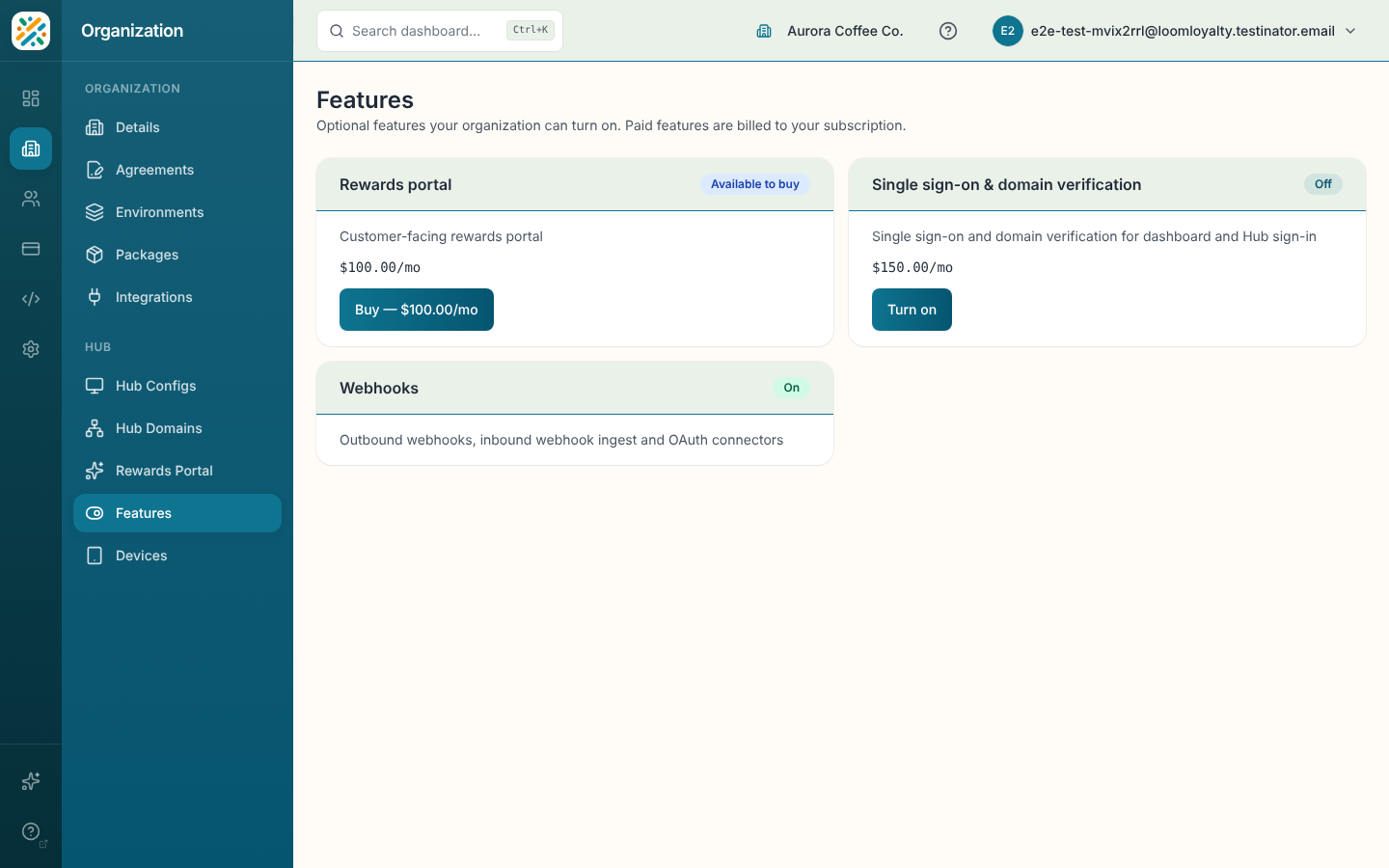
Task: Open the developer code icon in rail
Action: (x=31, y=299)
